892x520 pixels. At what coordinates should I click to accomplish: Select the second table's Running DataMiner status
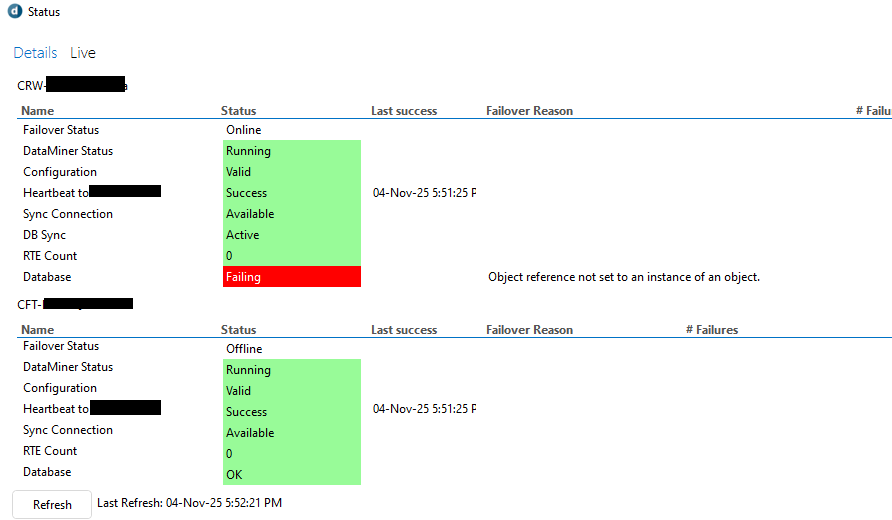(x=291, y=370)
